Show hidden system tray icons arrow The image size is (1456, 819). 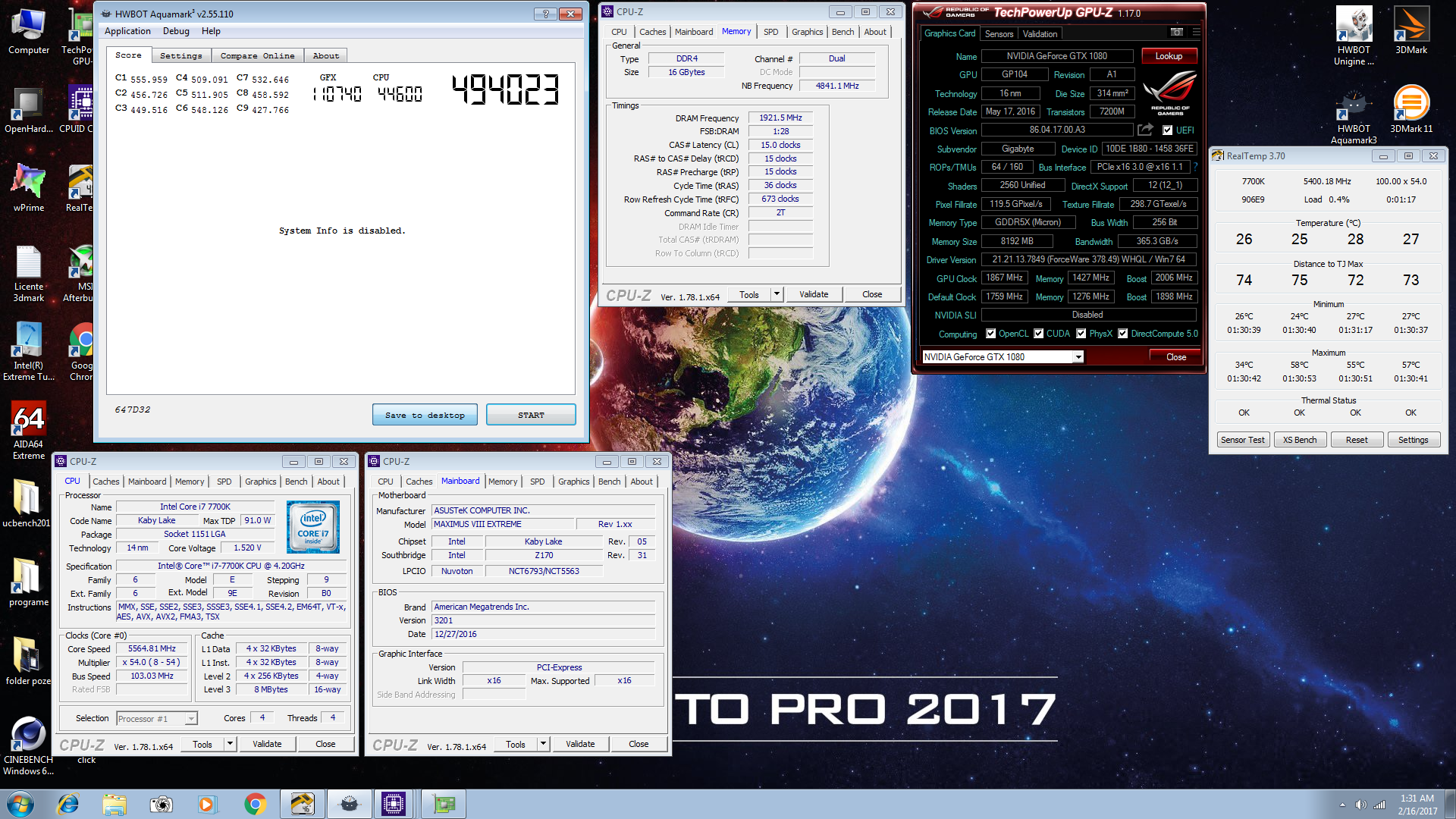pyautogui.click(x=1342, y=805)
